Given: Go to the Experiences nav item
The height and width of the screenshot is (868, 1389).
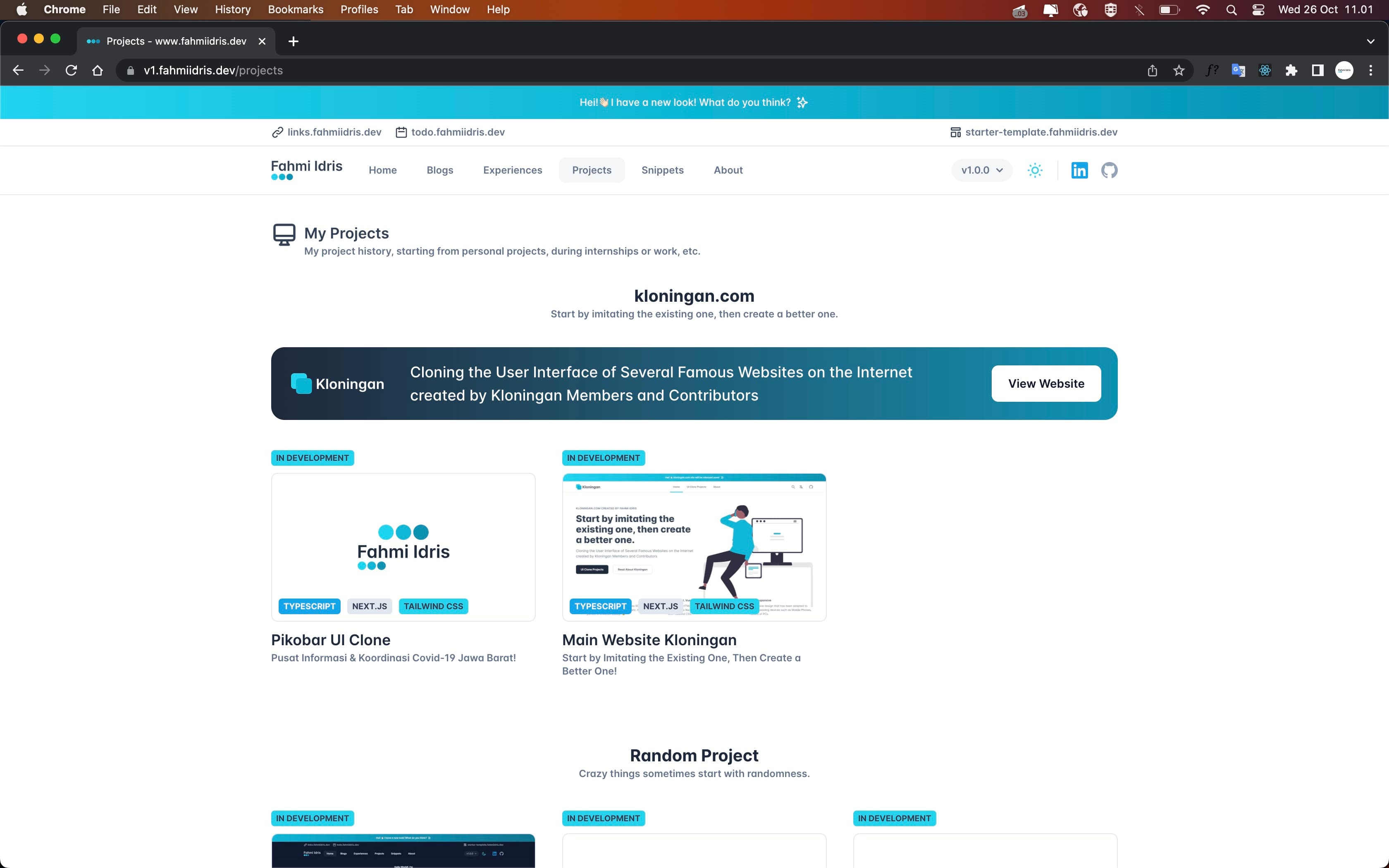Looking at the screenshot, I should (513, 170).
